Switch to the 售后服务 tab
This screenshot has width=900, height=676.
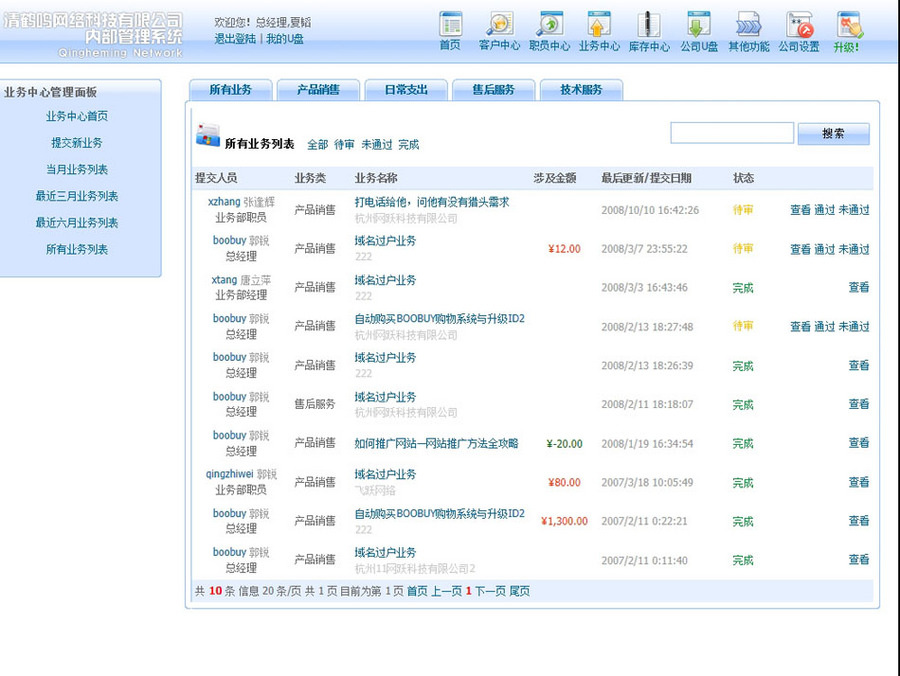click(x=494, y=90)
